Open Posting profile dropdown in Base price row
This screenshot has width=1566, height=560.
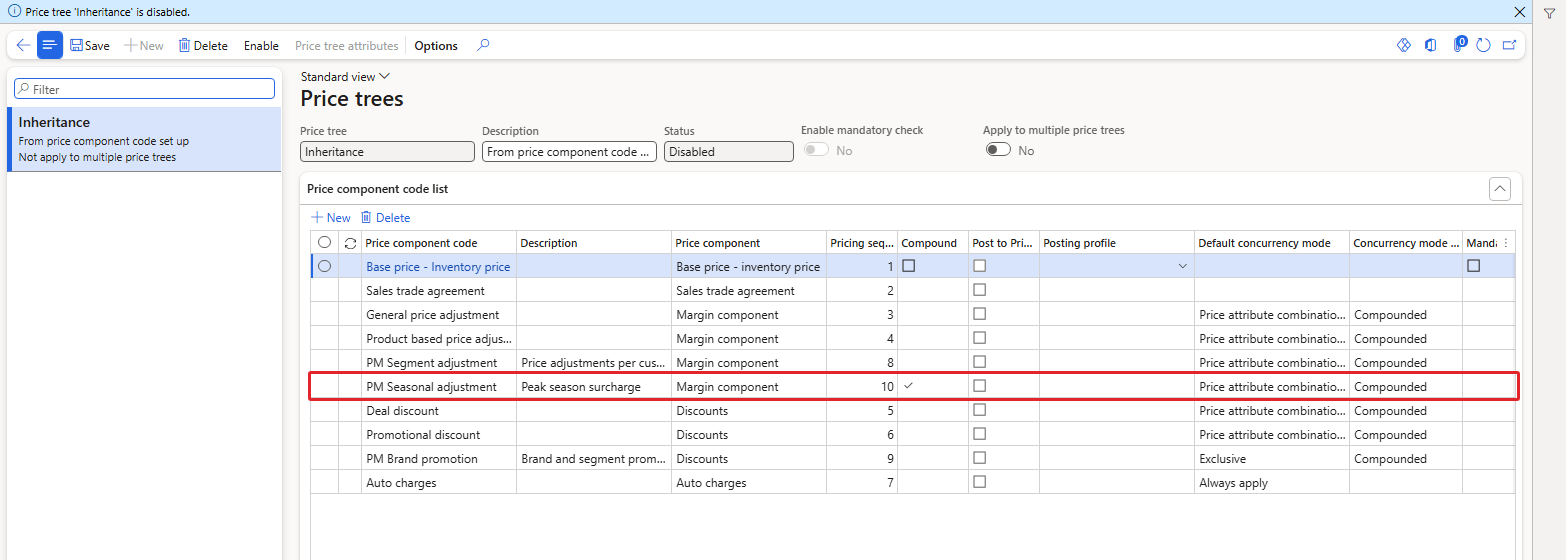click(x=1183, y=266)
